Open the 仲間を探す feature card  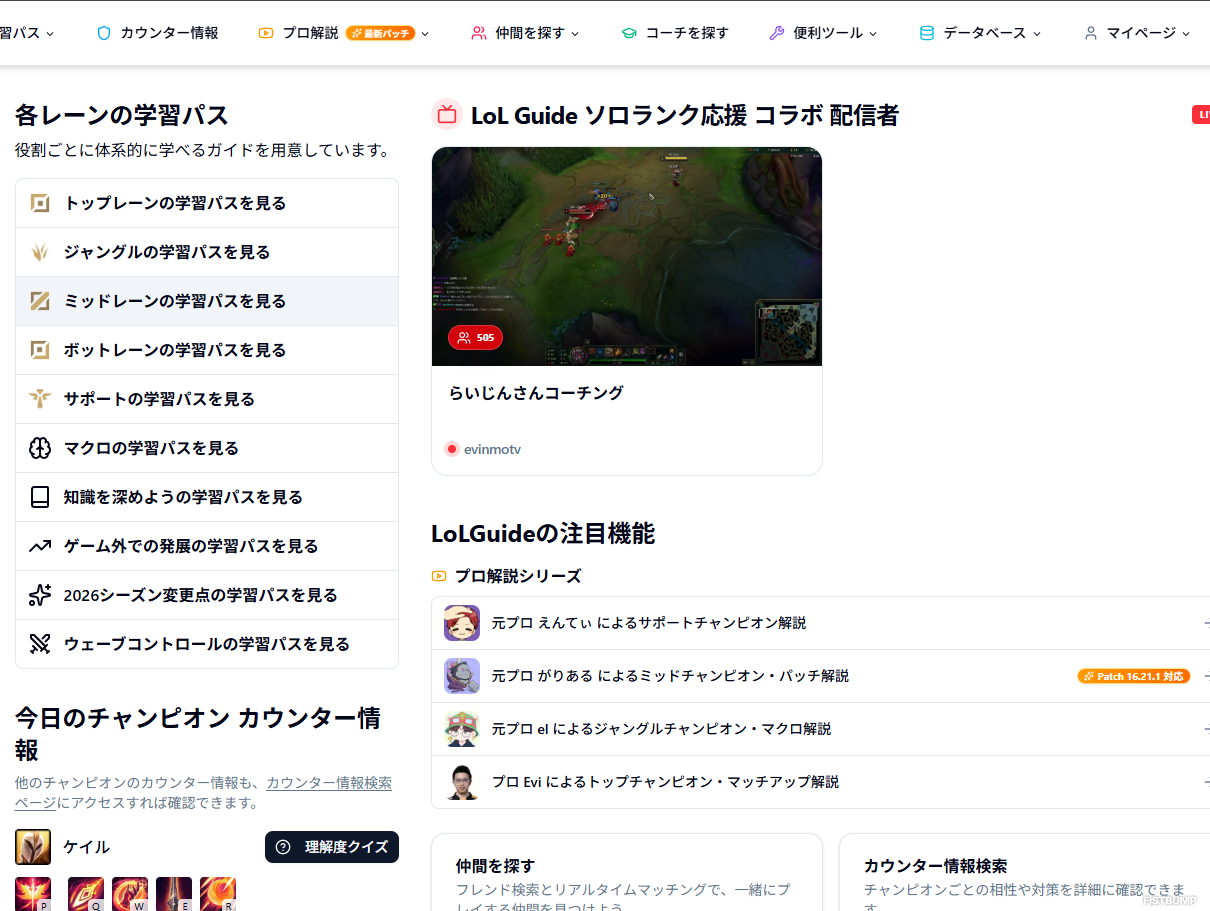coord(627,872)
